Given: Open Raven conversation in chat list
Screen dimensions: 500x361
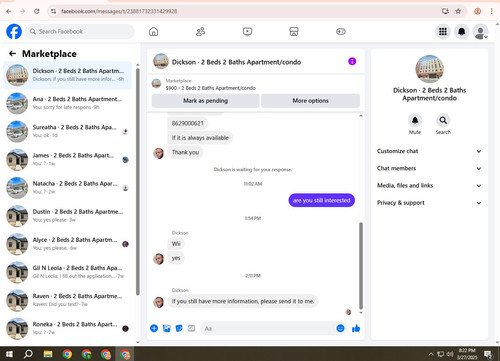Looking at the screenshot, I should 68,300.
